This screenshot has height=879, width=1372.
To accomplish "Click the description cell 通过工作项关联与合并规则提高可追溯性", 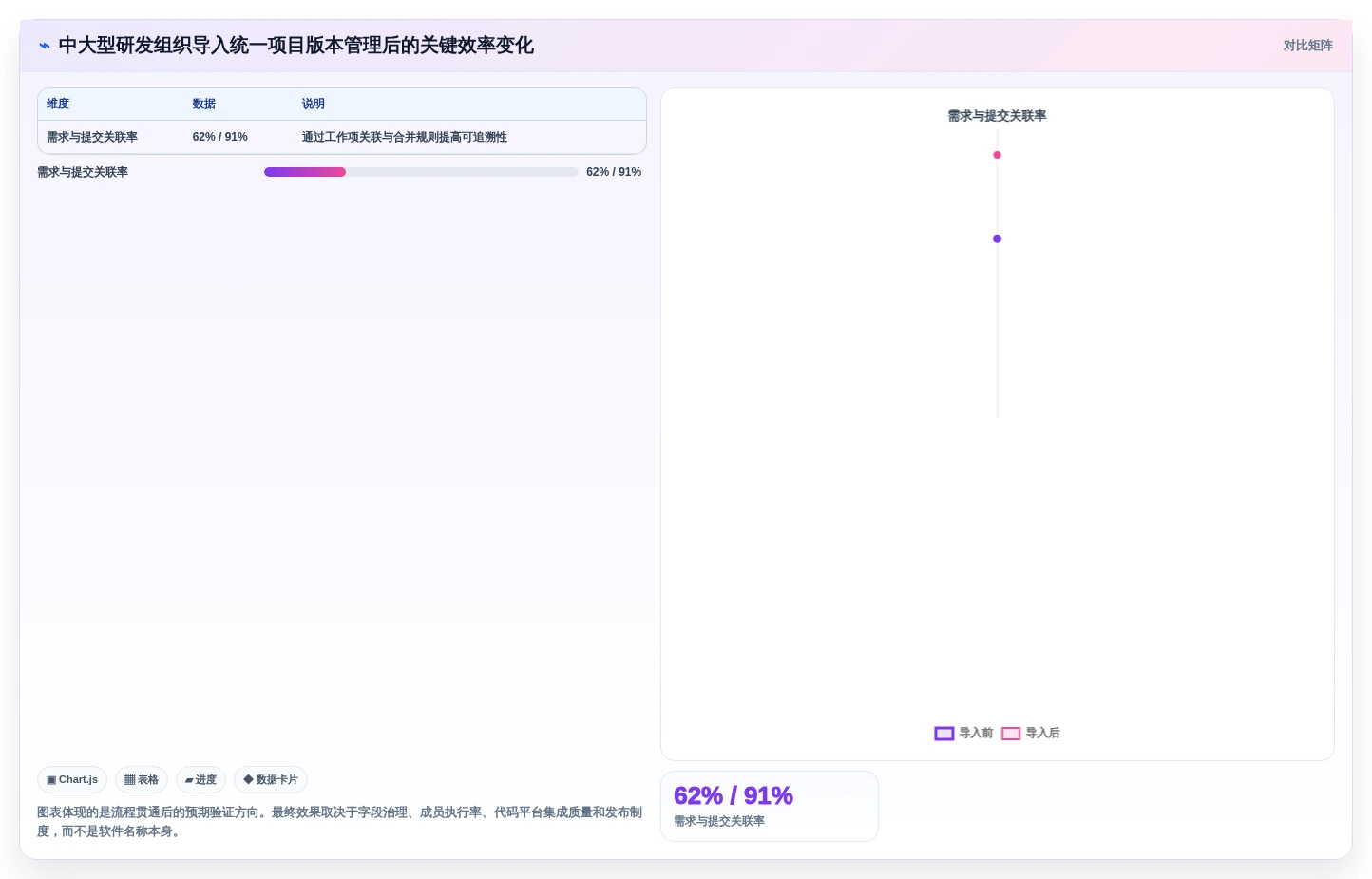I will (405, 137).
